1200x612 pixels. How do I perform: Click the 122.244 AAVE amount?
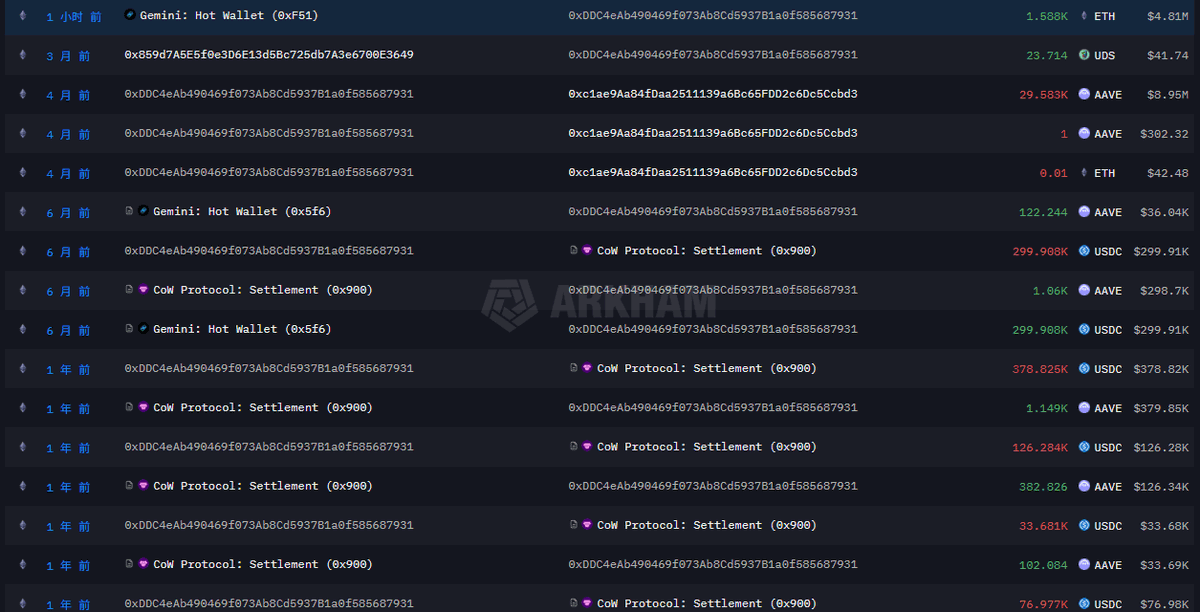tap(1044, 212)
